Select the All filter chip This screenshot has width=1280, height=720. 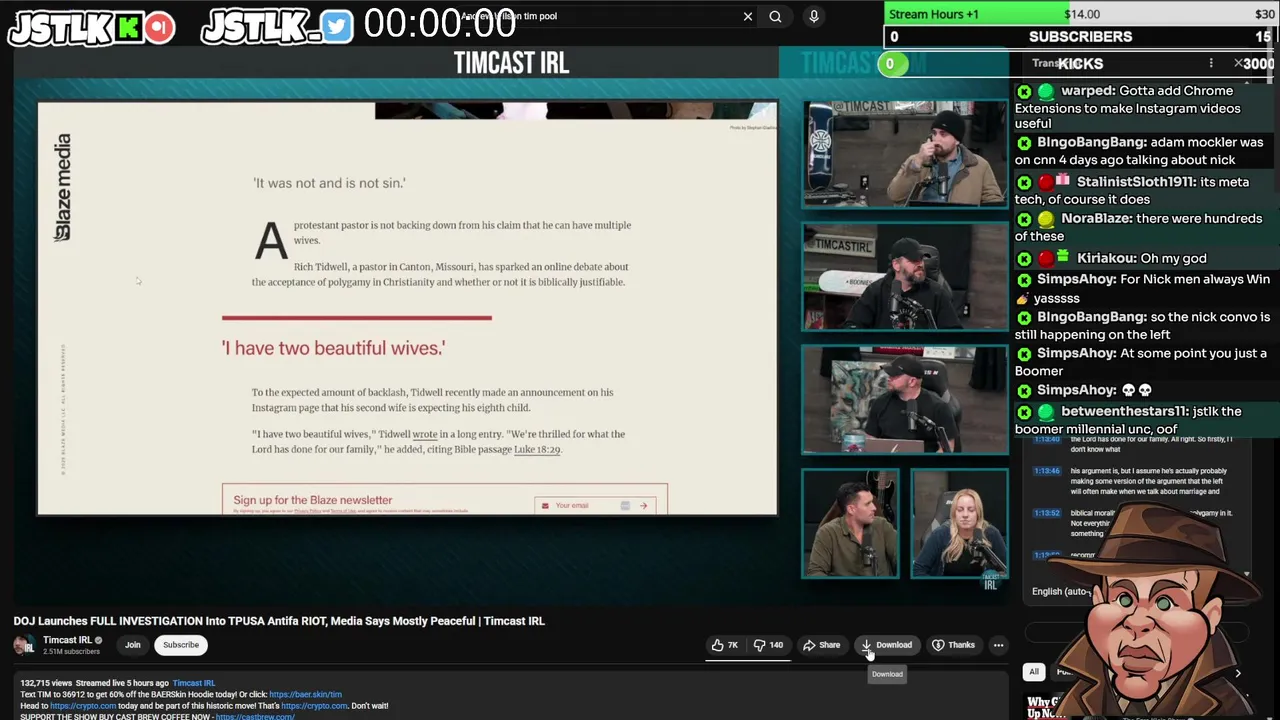coord(1034,672)
